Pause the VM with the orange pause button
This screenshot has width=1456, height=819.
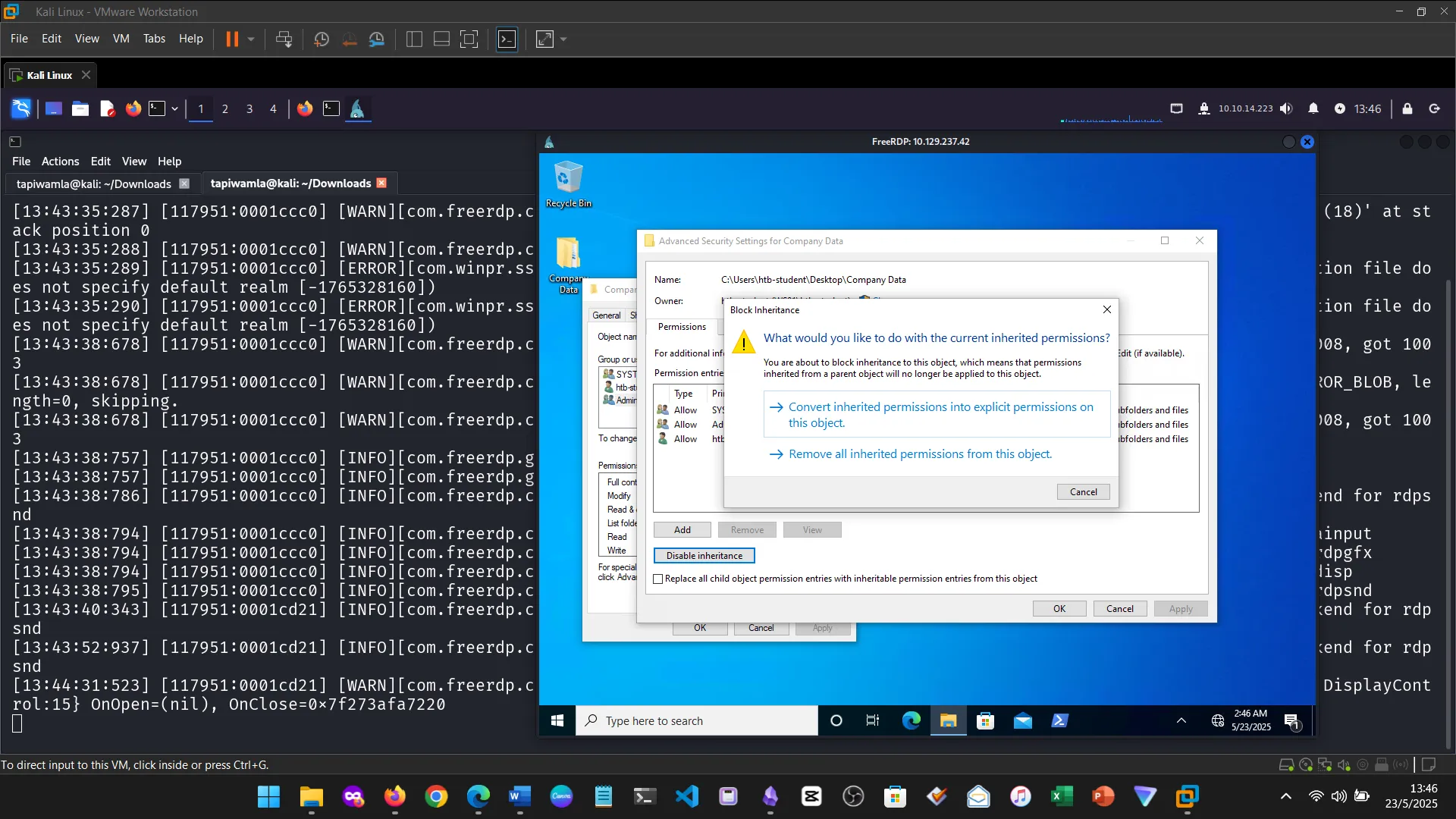[232, 39]
